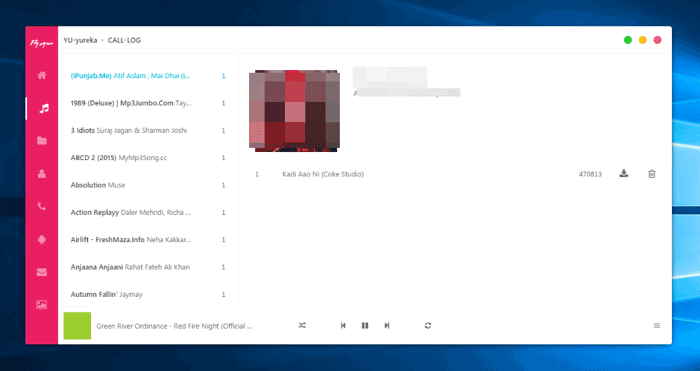Select the Autumn Fallin' Jaymay album

tap(148, 294)
